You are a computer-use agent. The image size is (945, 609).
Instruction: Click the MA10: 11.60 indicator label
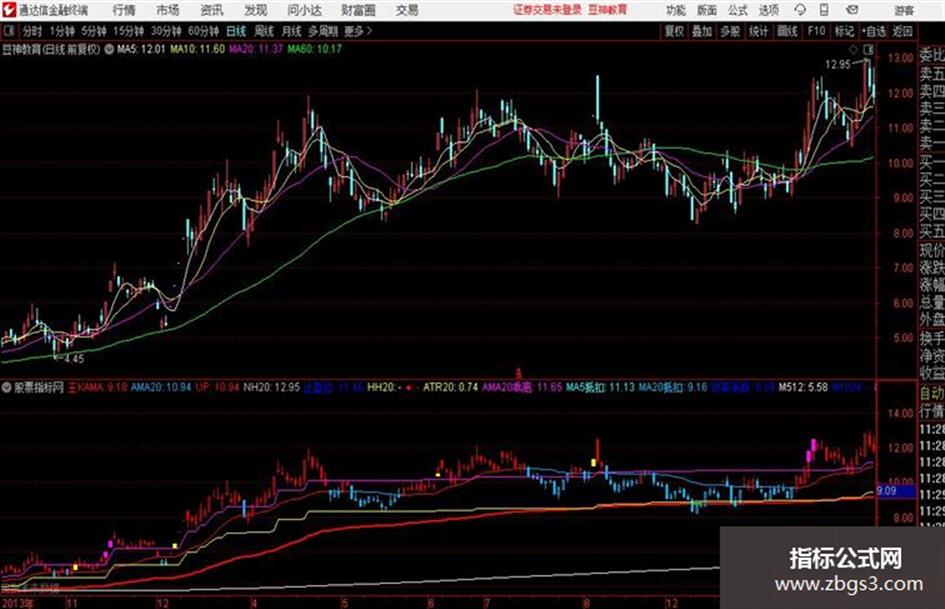point(197,49)
